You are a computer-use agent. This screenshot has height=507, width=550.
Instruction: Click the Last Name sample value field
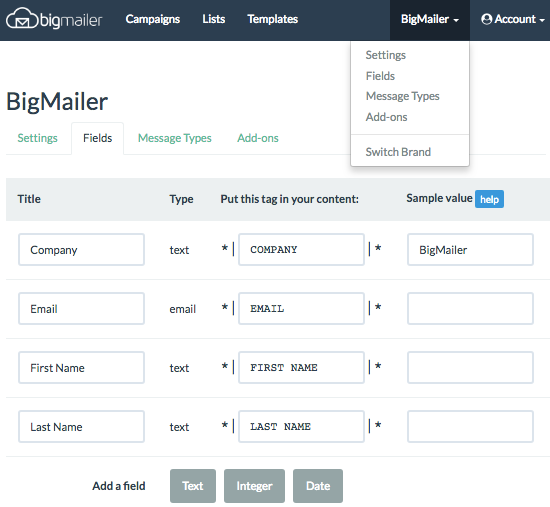(x=470, y=427)
